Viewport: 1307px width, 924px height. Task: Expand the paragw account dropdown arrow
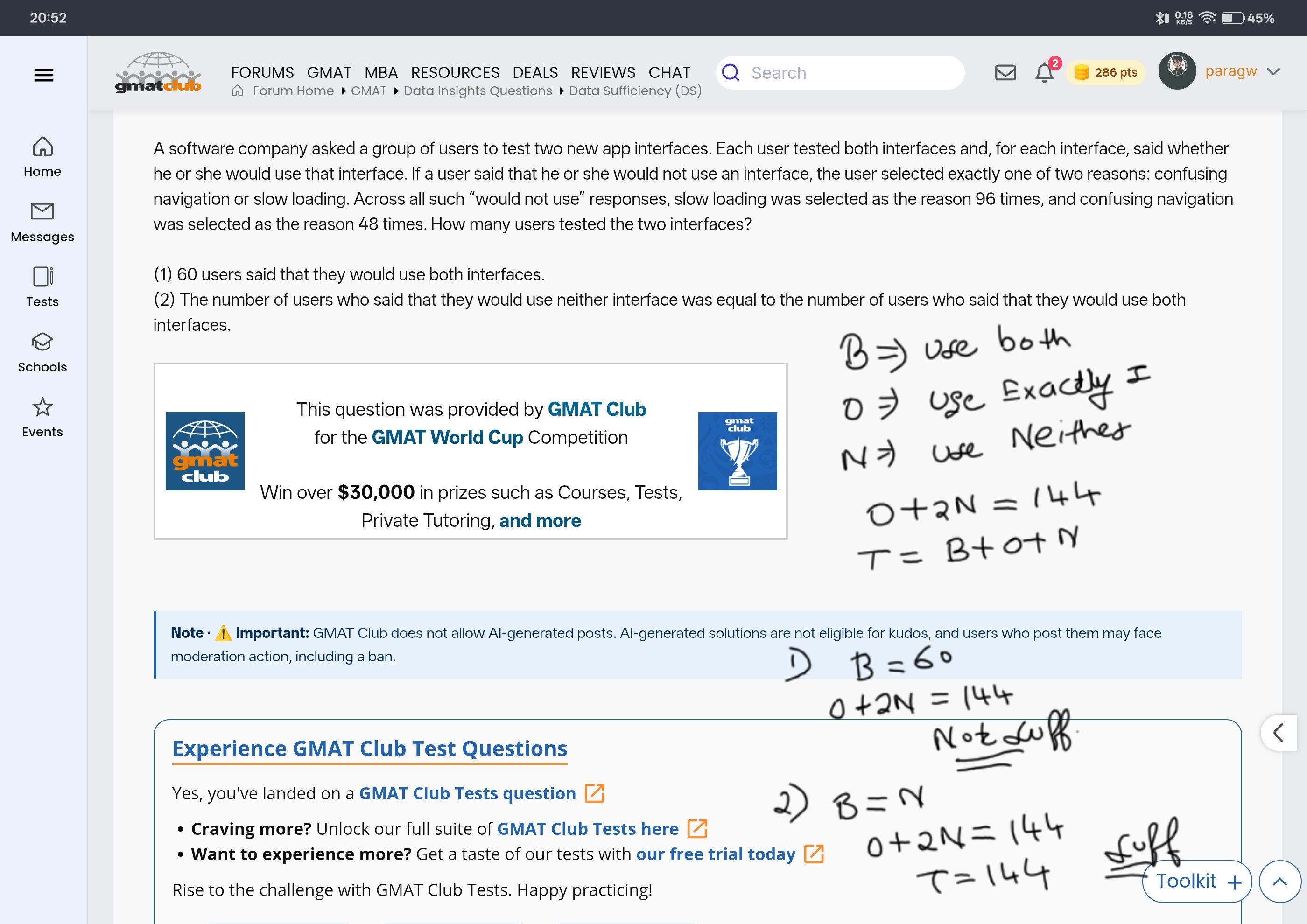1274,72
